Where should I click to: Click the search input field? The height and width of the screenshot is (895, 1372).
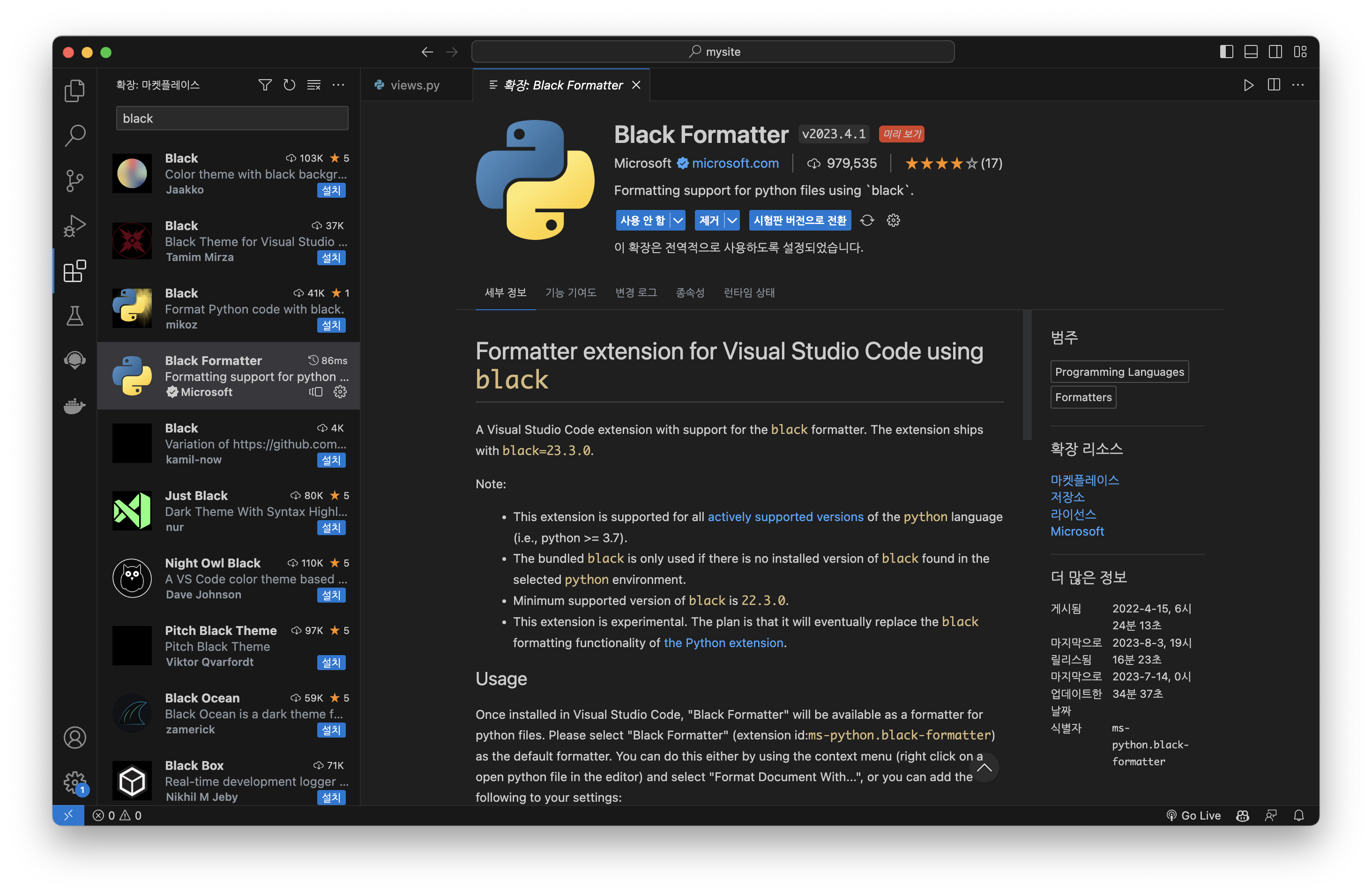229,118
